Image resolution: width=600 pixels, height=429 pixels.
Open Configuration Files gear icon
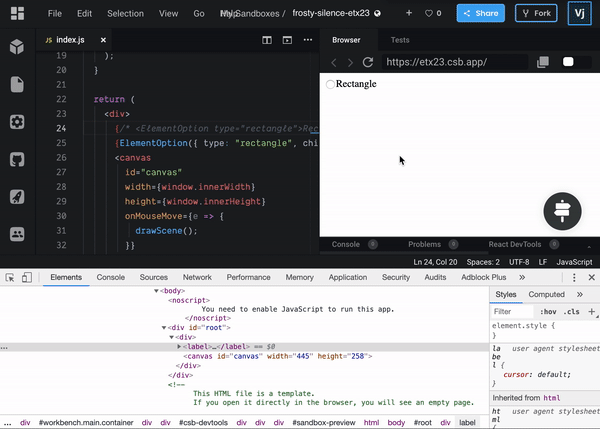point(17,122)
